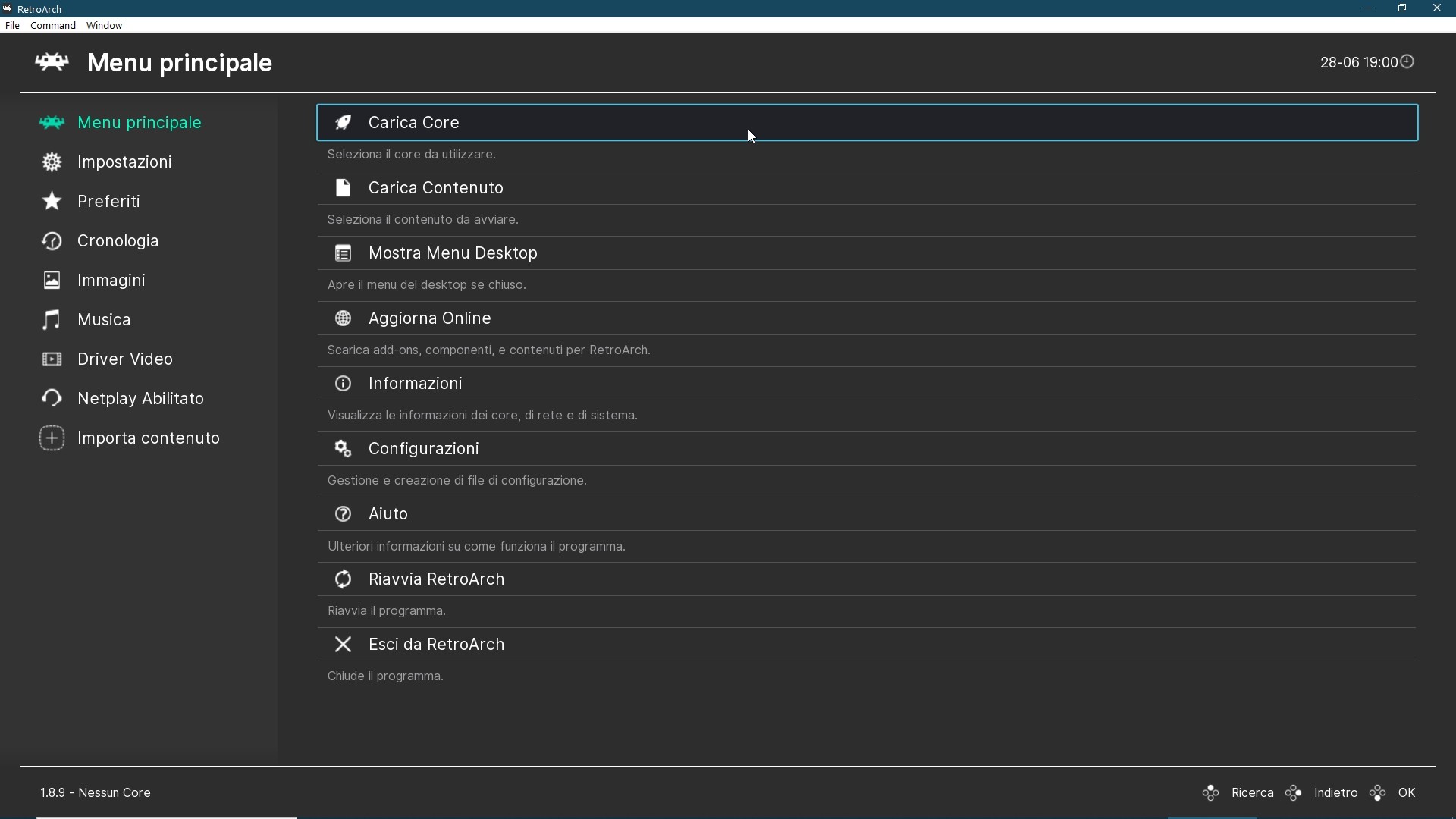Click description 'Apre il menu del desktop se chiuso.'

(427, 285)
